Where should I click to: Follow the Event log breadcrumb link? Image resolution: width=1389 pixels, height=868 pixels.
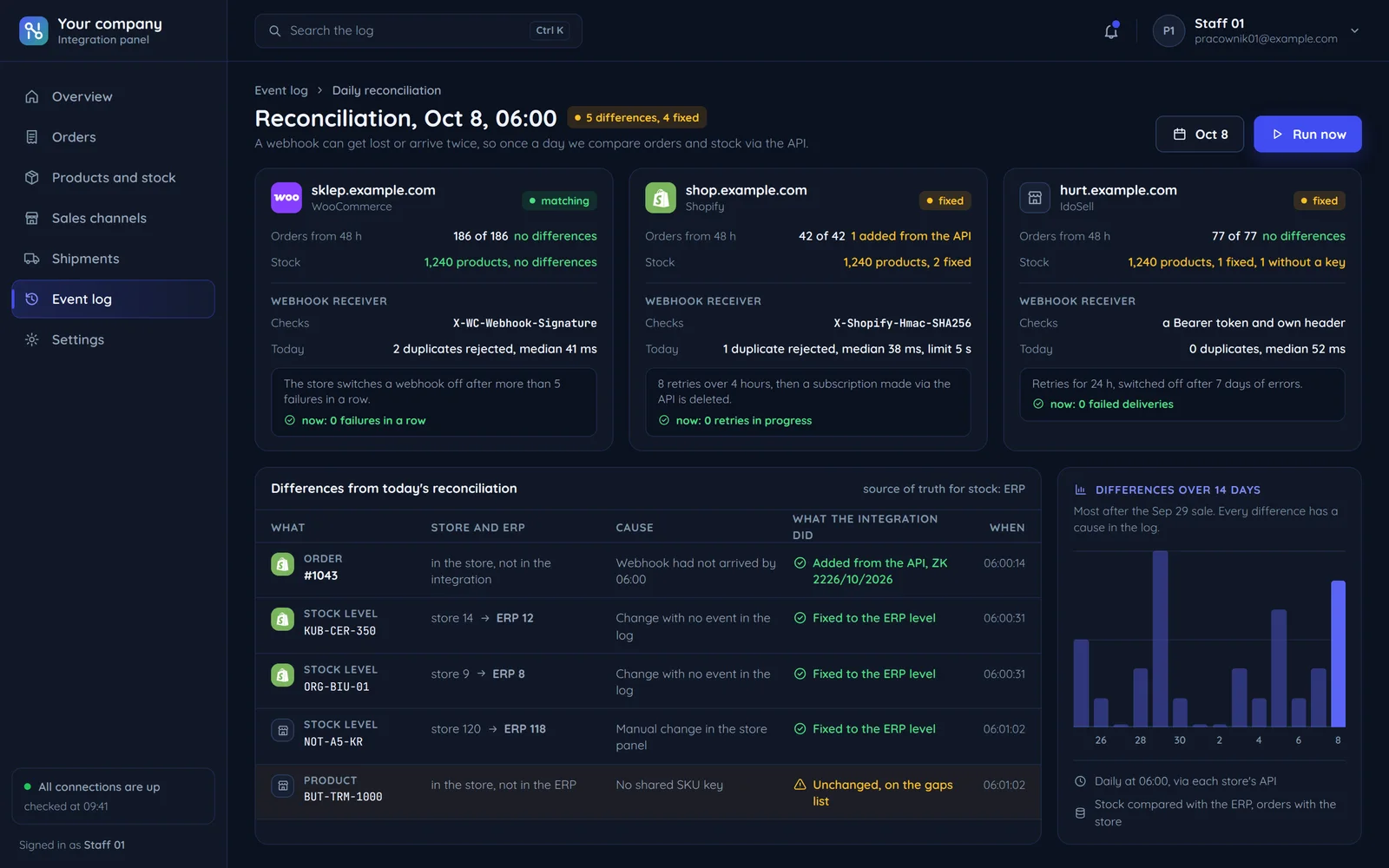tap(281, 90)
